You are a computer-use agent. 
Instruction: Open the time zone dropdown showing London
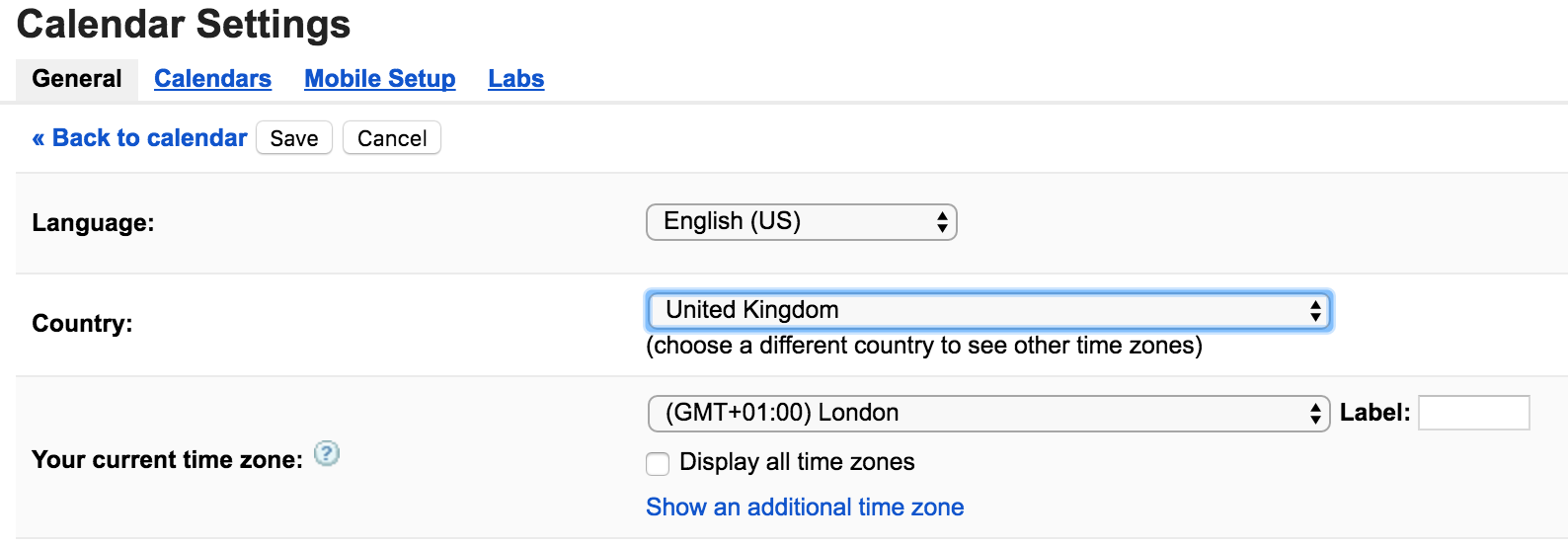point(987,414)
